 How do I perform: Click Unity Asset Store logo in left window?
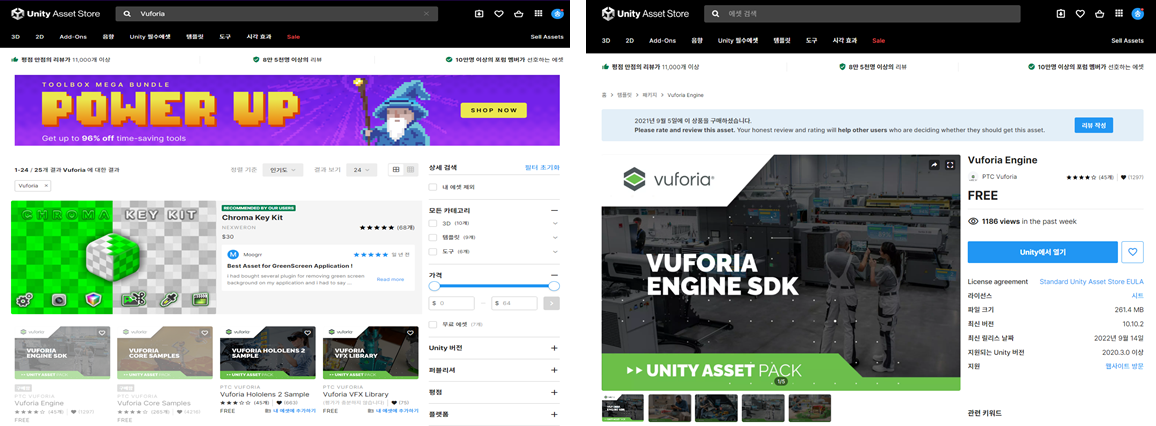(x=56, y=13)
